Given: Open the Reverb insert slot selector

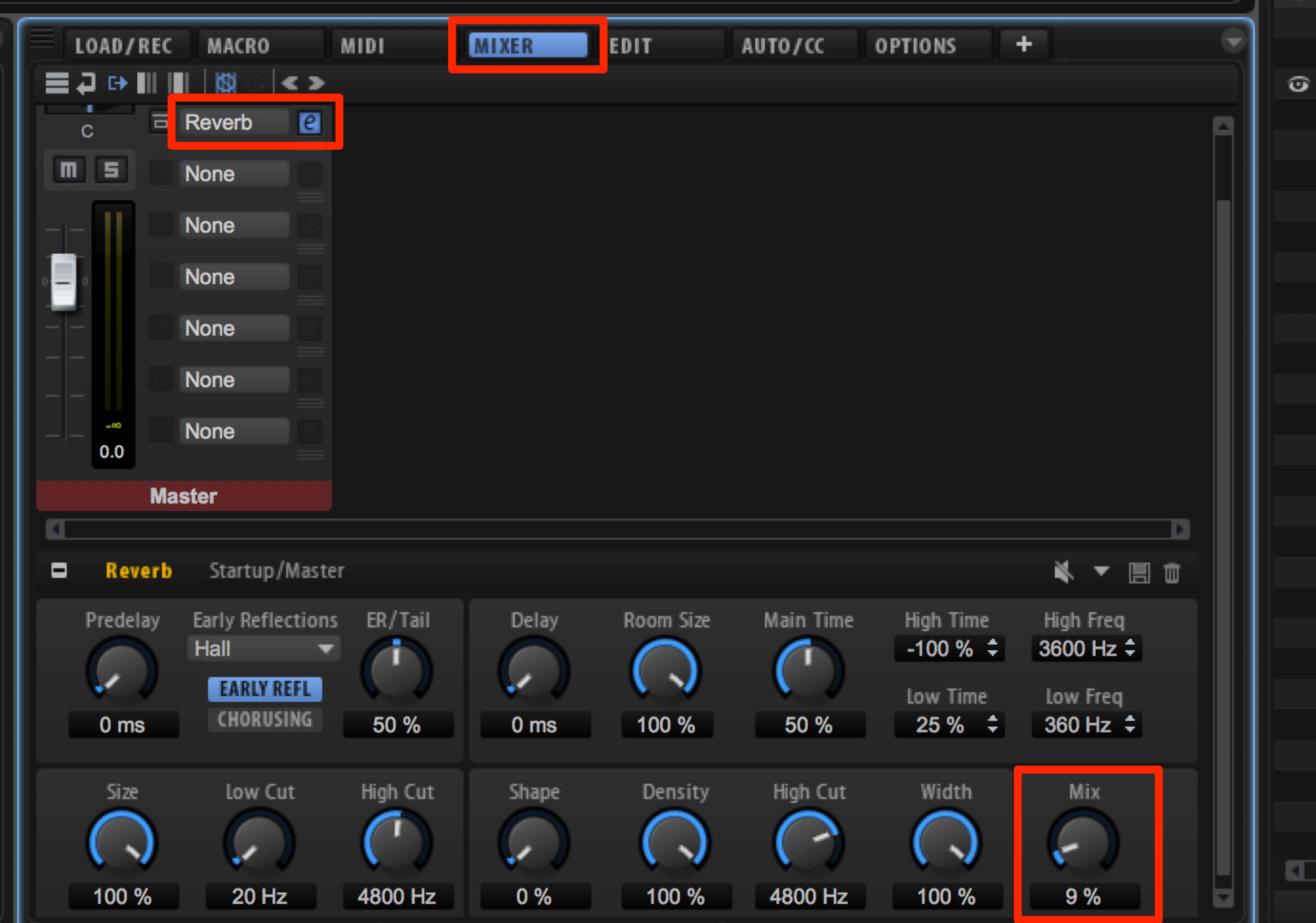Looking at the screenshot, I should pos(234,122).
